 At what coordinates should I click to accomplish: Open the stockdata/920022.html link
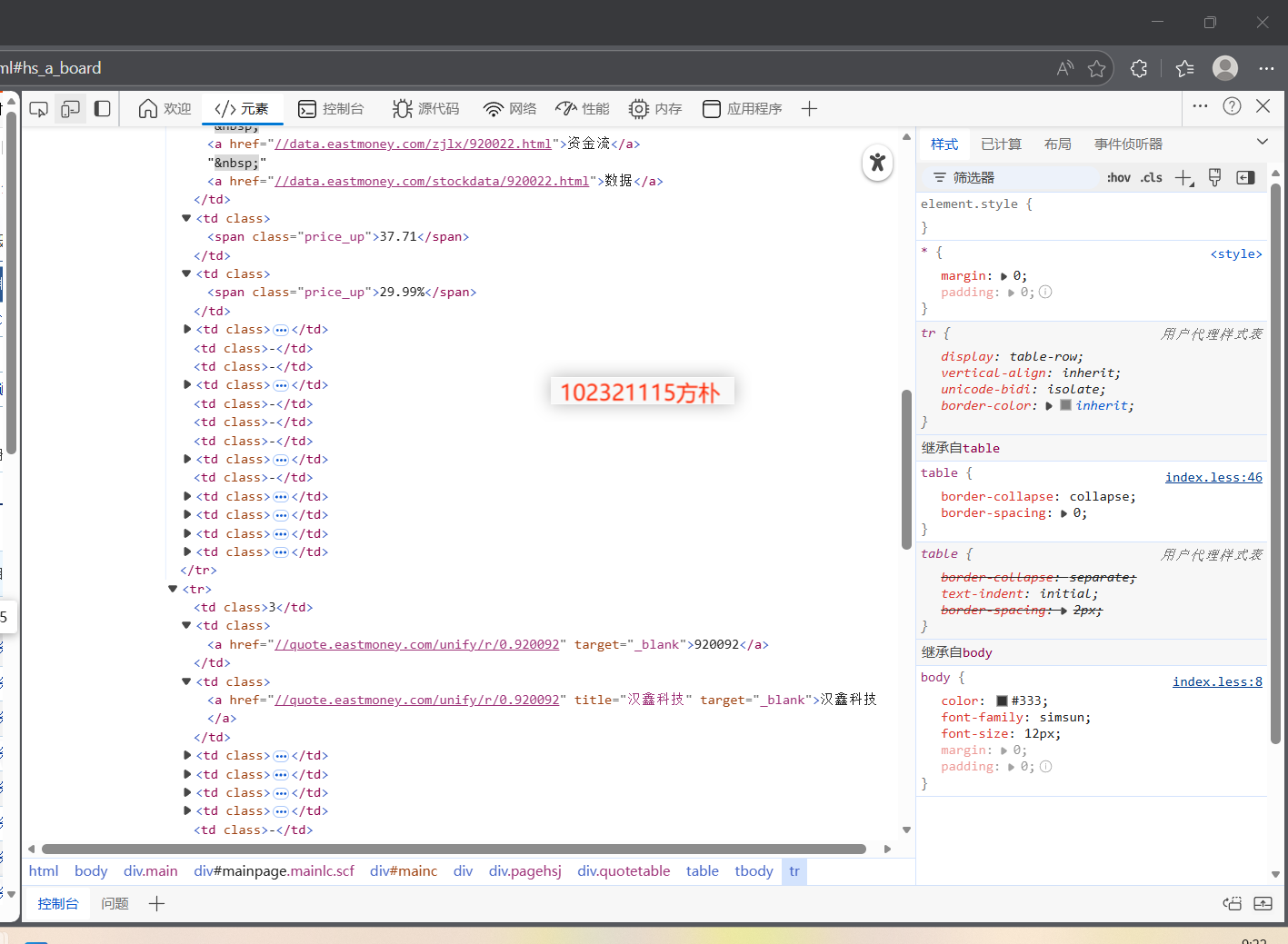432,181
